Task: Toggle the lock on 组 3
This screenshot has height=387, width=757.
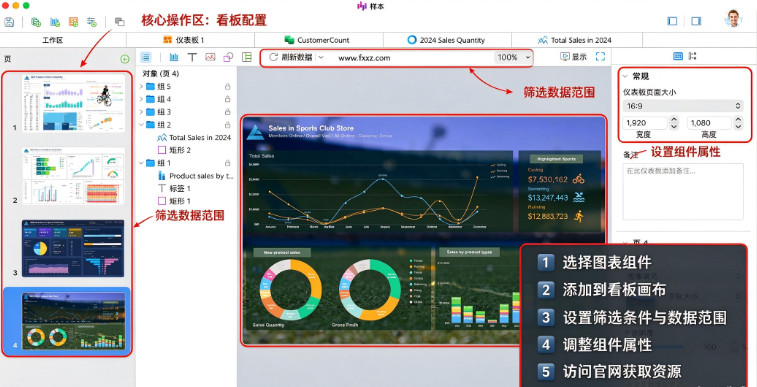Action: coord(227,112)
